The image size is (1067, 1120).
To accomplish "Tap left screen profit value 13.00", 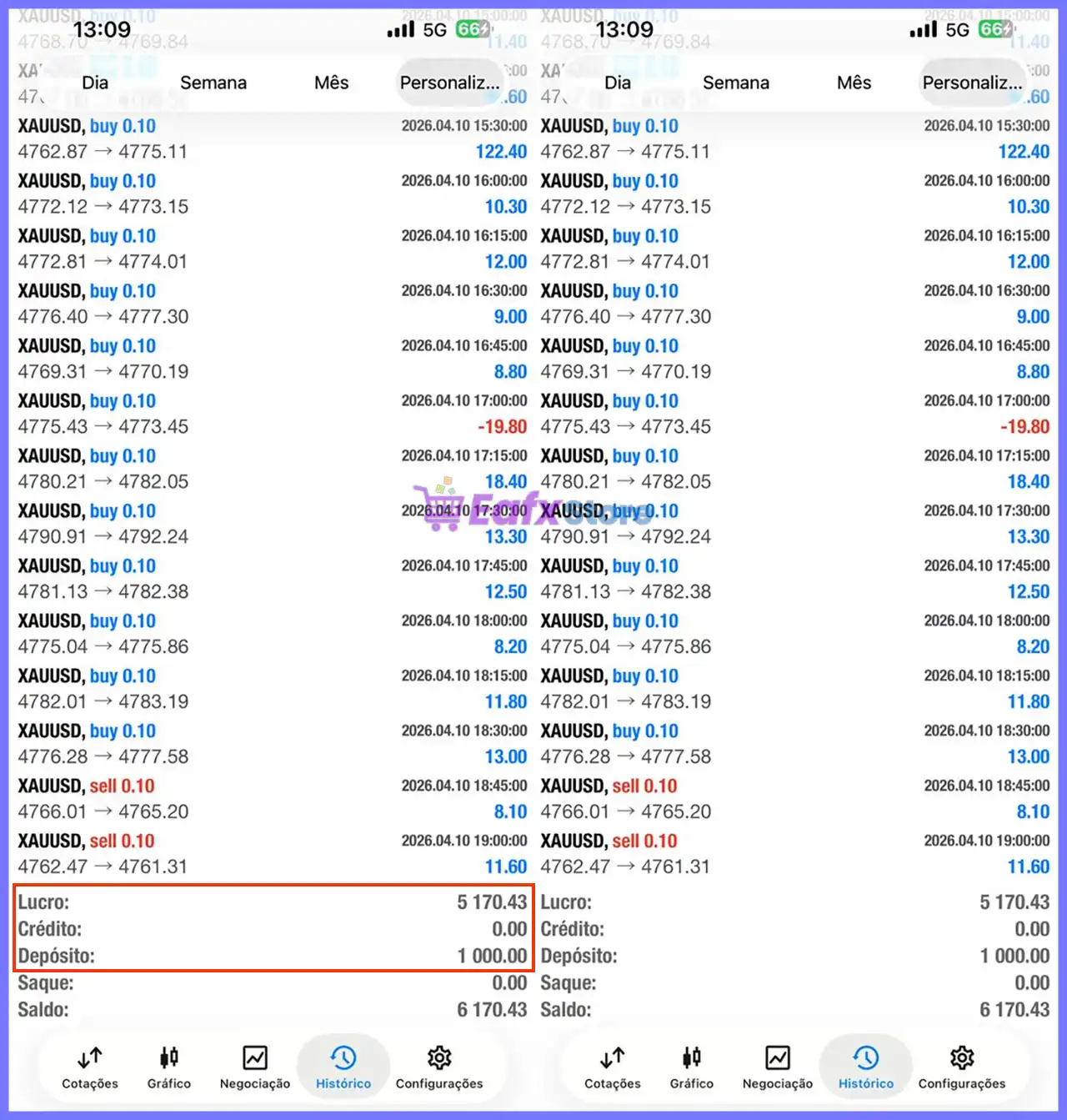I will [506, 757].
